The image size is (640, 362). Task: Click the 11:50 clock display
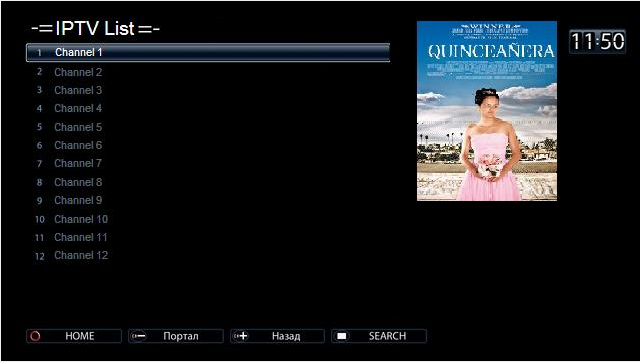pos(597,42)
